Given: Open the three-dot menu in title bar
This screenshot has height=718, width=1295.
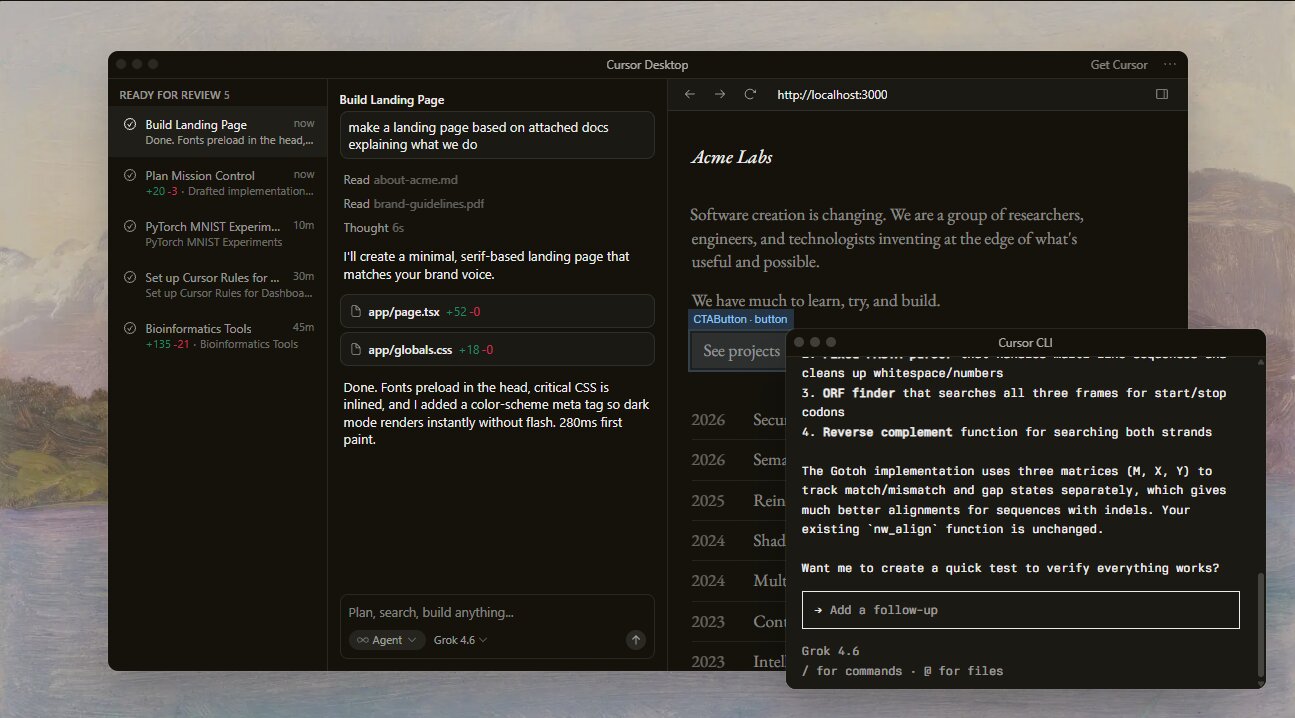Looking at the screenshot, I should [x=1170, y=64].
